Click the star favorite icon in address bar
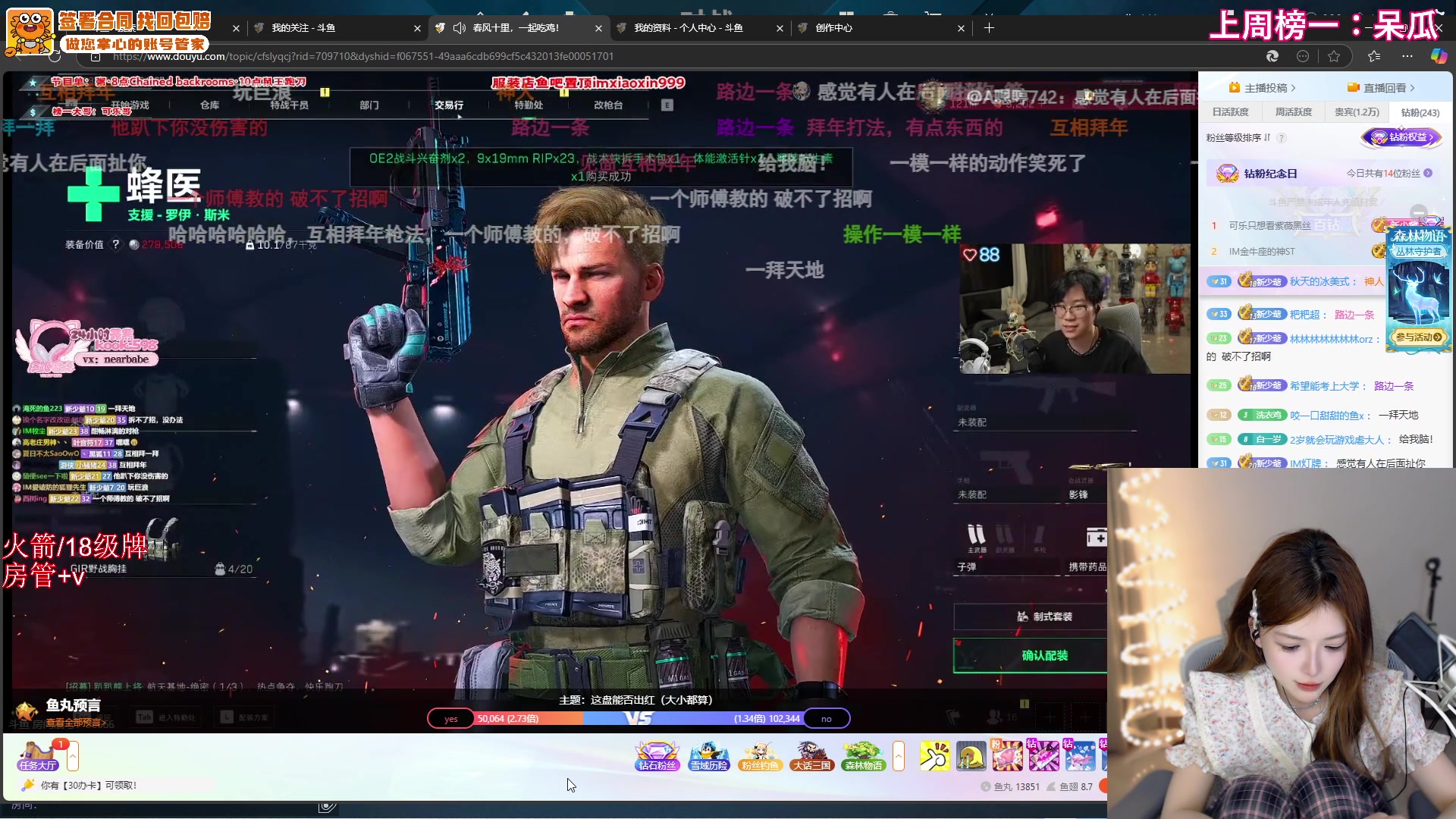This screenshot has height=819, width=1456. point(1334,56)
